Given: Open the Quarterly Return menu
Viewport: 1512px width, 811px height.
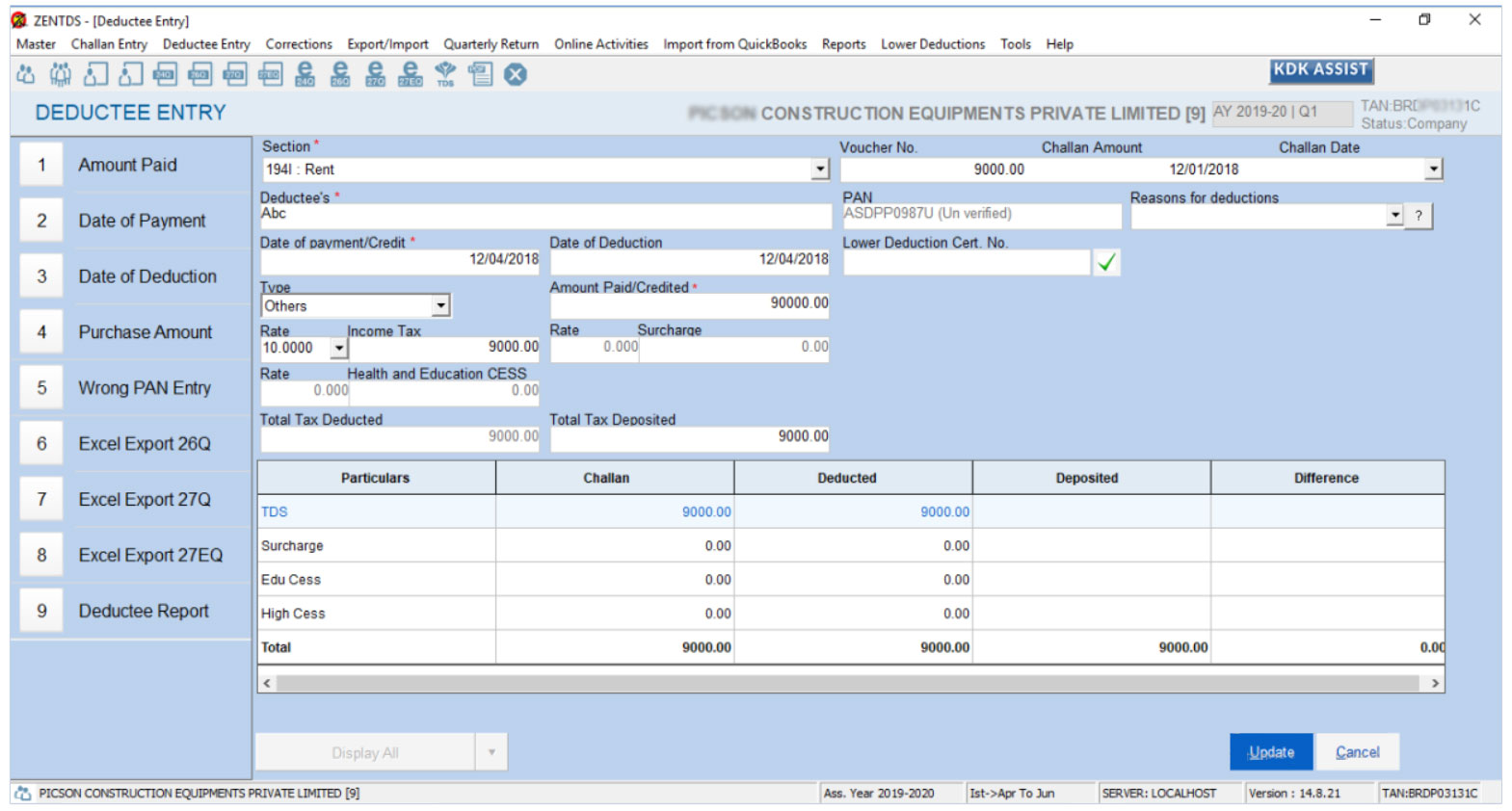Looking at the screenshot, I should point(491,44).
